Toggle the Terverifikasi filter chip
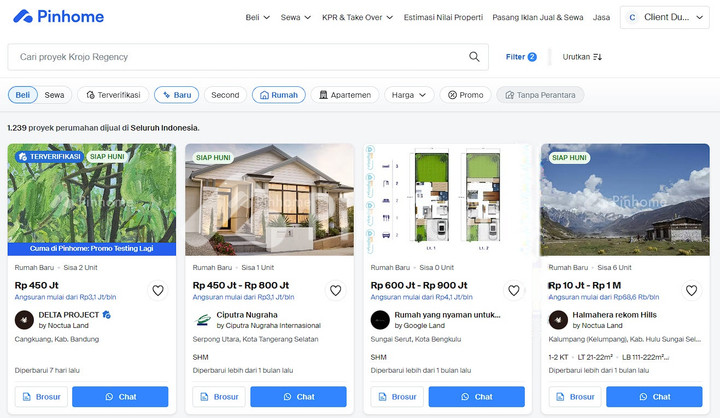The height and width of the screenshot is (418, 720). click(x=113, y=95)
